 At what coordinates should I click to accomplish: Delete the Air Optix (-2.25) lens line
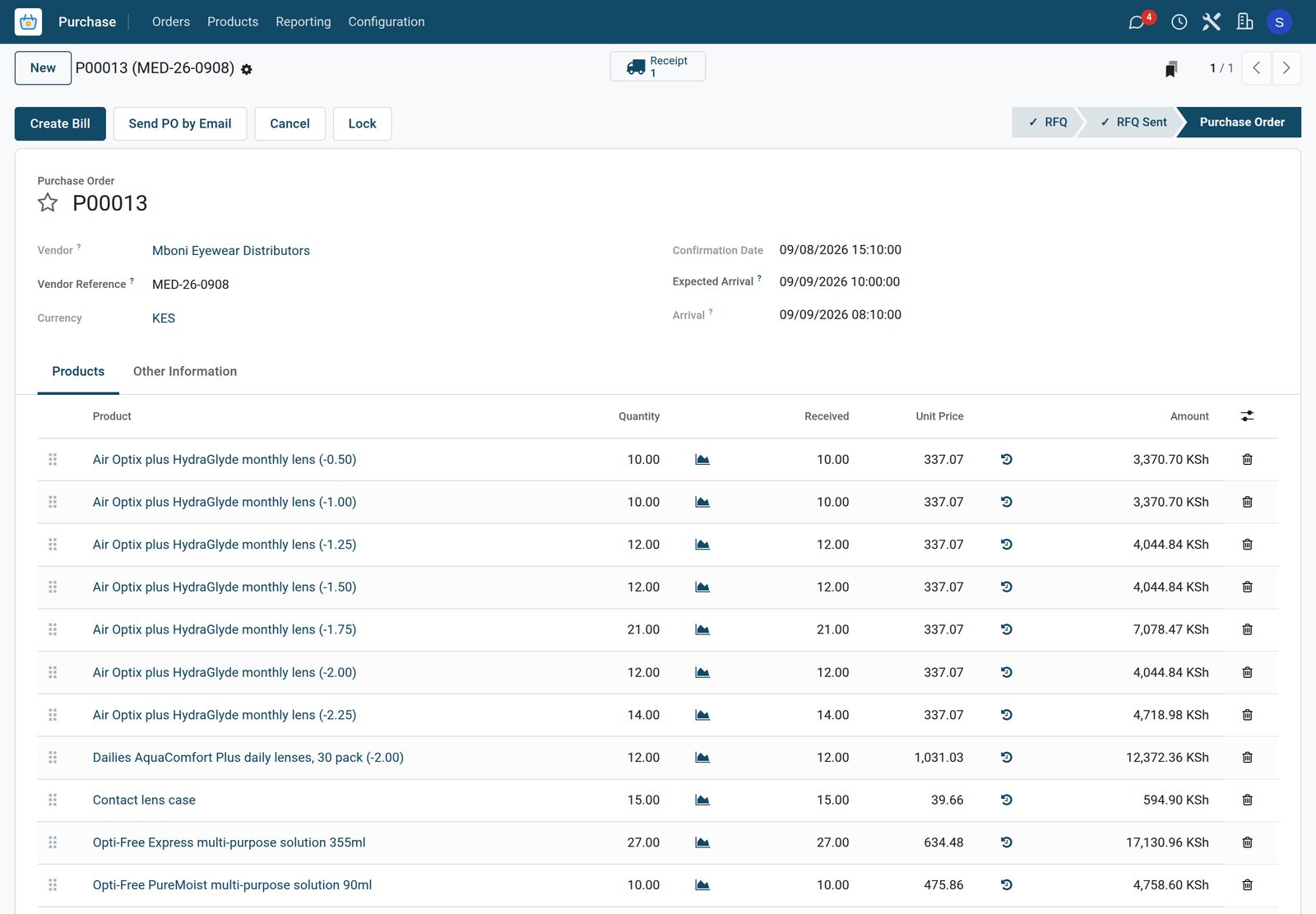click(1248, 715)
